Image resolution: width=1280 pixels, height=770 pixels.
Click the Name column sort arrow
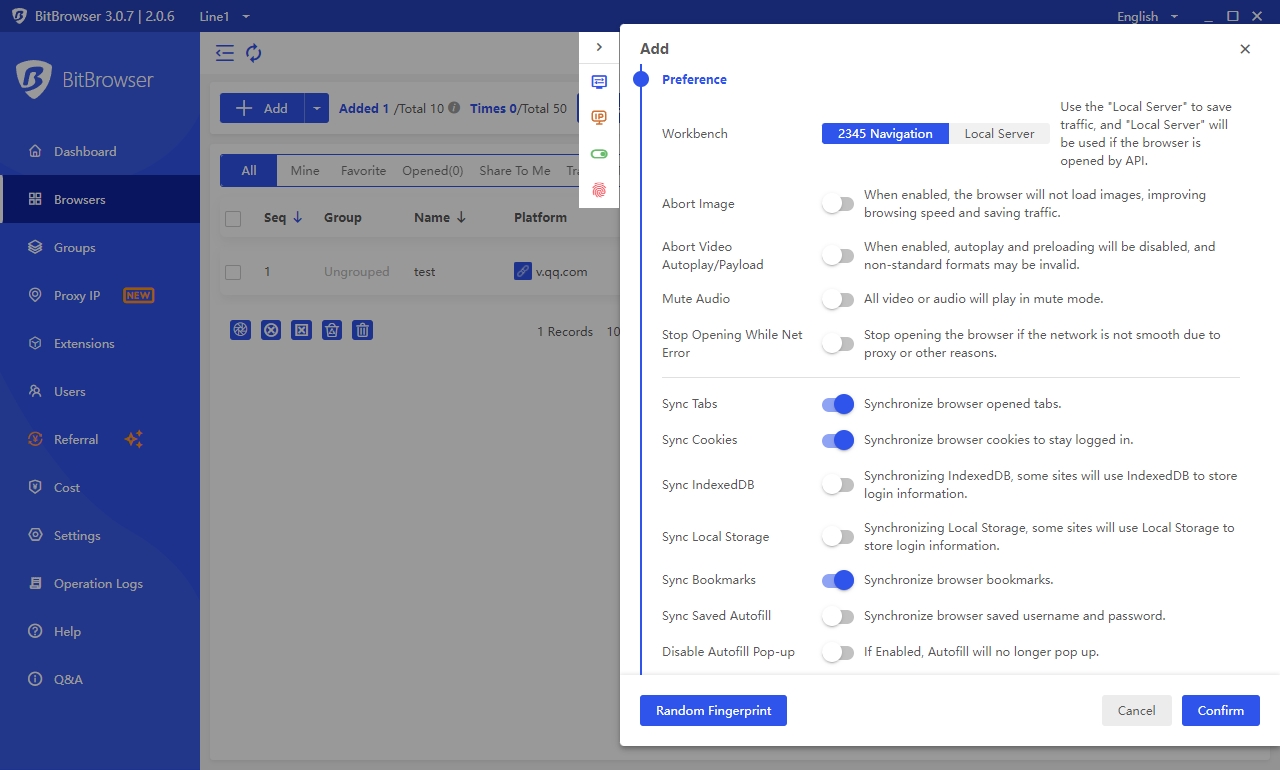pos(461,217)
